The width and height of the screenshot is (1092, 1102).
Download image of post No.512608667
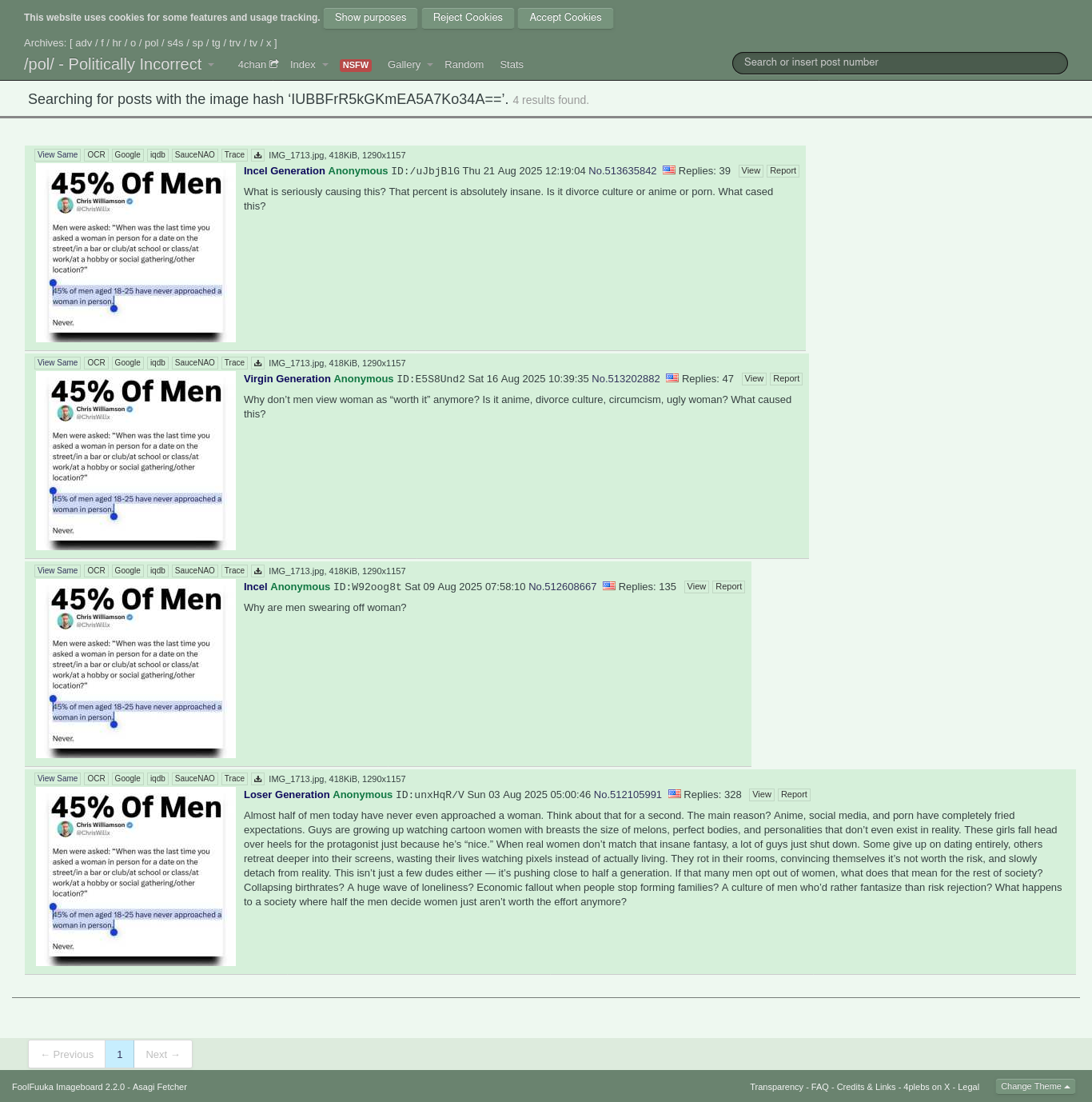(257, 571)
